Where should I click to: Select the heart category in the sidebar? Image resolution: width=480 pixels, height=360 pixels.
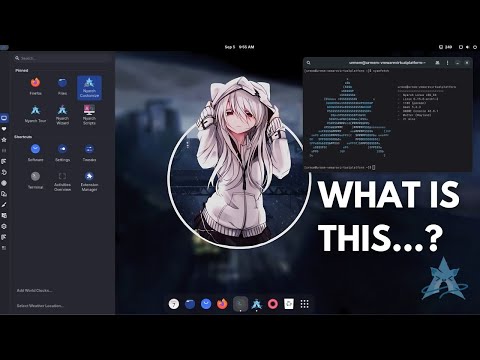tap(4, 129)
